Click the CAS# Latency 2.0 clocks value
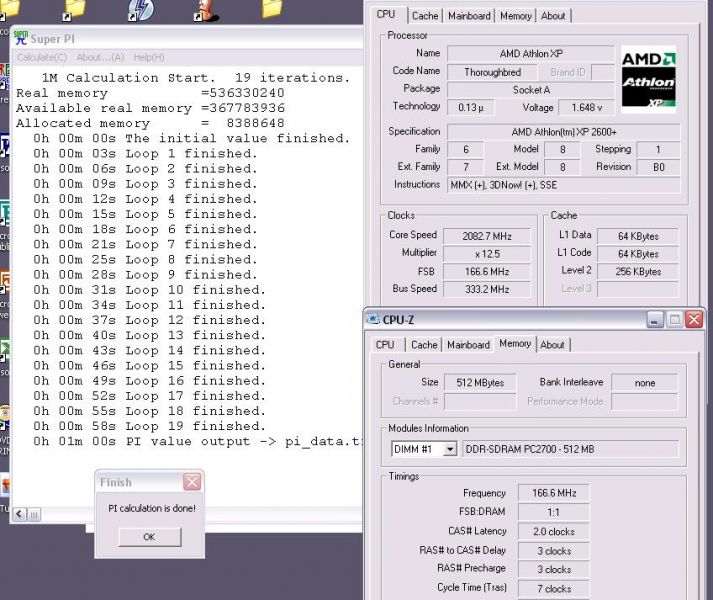The image size is (713, 600). tap(553, 532)
